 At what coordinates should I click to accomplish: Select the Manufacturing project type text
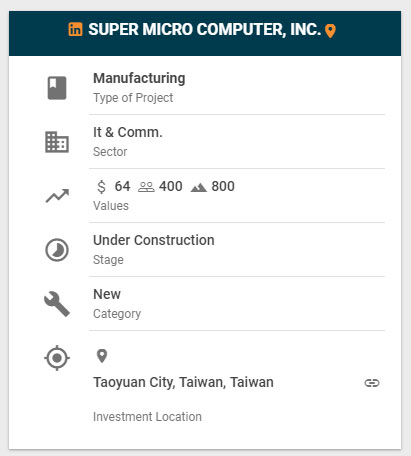pyautogui.click(x=139, y=78)
